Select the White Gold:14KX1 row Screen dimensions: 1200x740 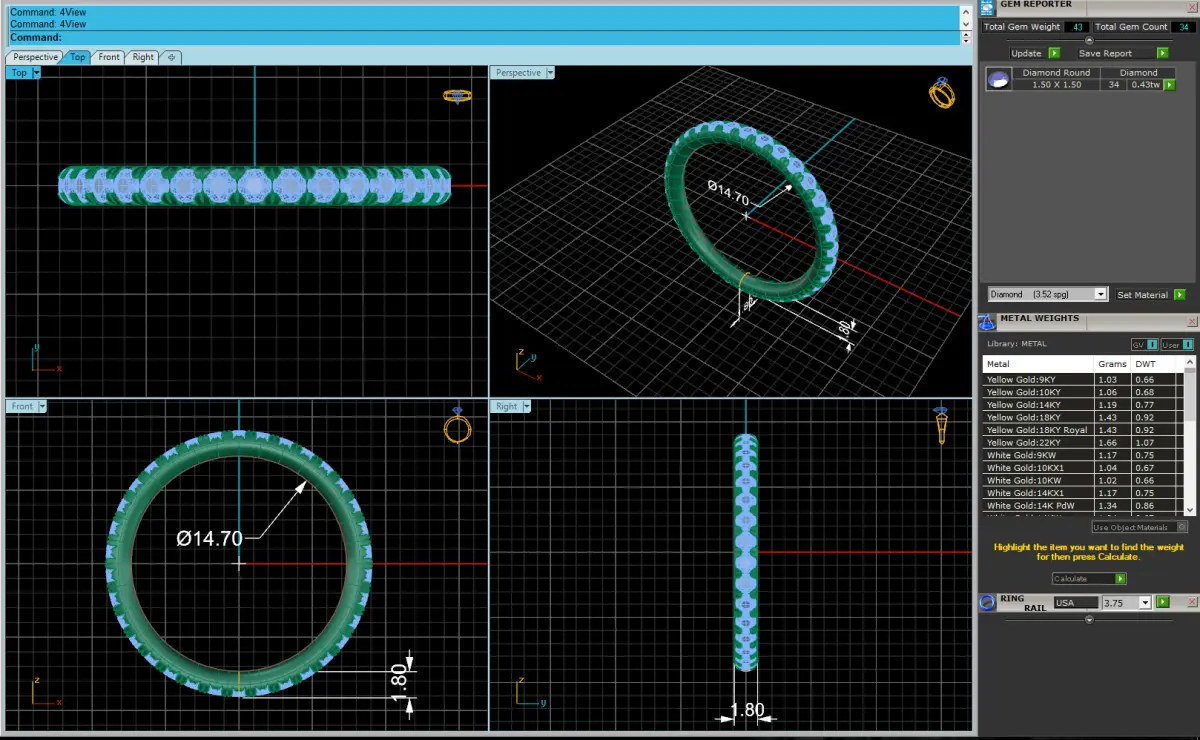click(x=1083, y=493)
